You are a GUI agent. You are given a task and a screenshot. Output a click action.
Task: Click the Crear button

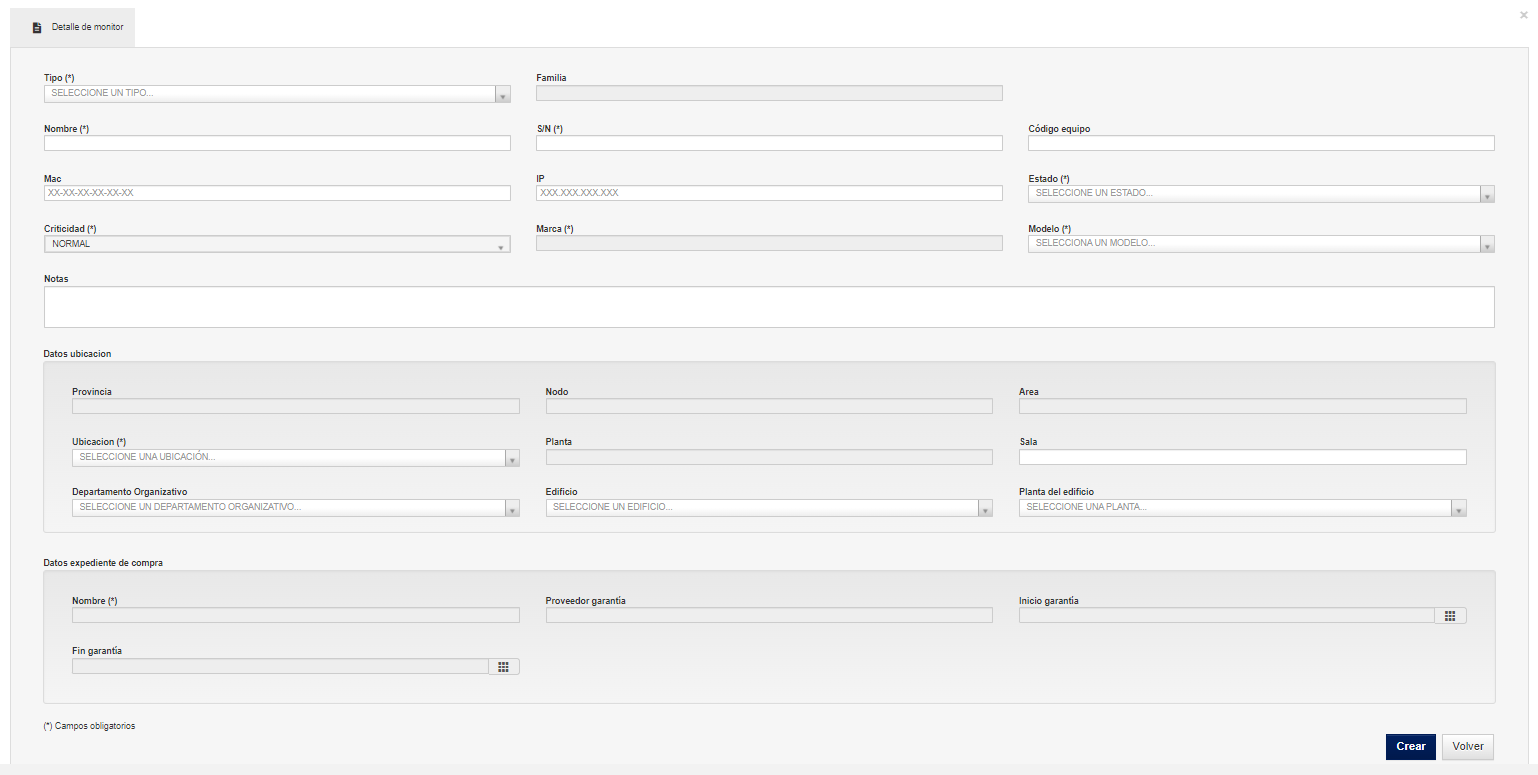tap(1411, 747)
